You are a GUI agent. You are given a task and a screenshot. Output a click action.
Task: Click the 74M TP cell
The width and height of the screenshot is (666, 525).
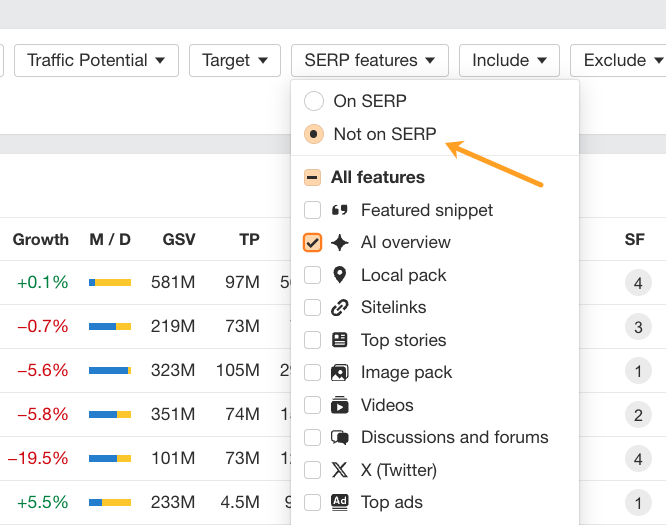[243, 415]
